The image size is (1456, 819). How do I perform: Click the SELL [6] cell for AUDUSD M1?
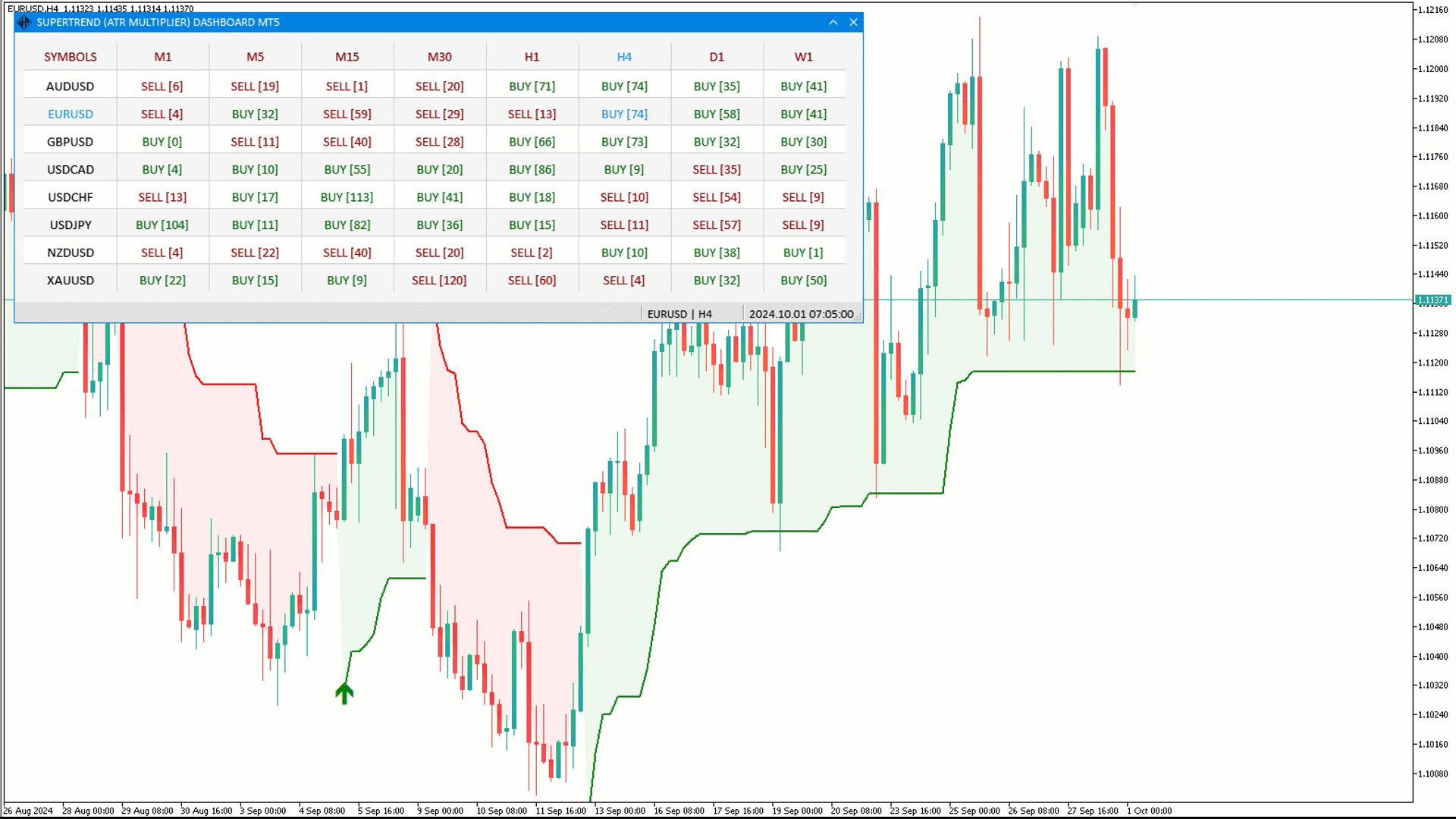tap(162, 86)
